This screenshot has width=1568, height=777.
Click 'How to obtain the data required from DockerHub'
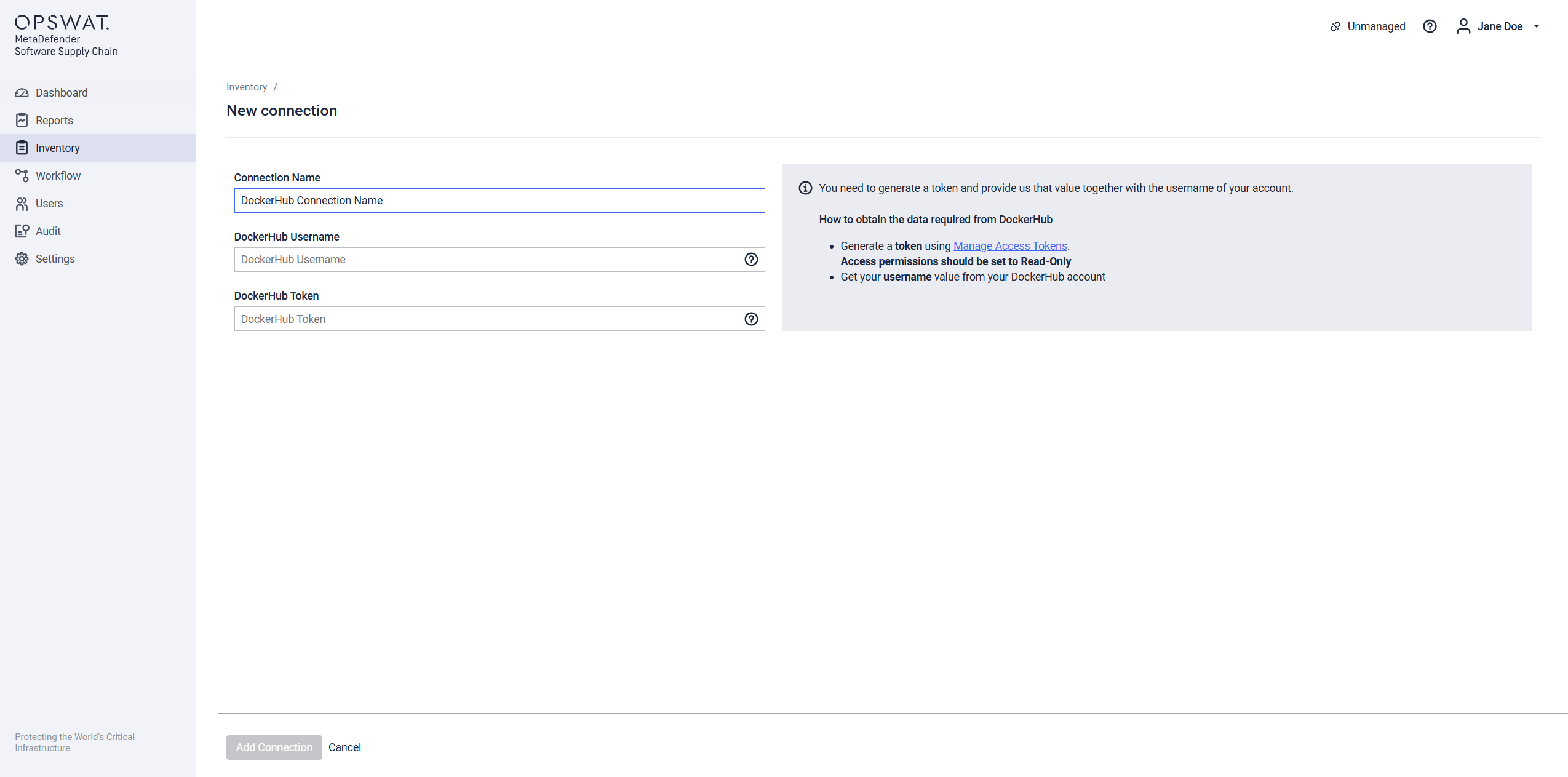(936, 220)
